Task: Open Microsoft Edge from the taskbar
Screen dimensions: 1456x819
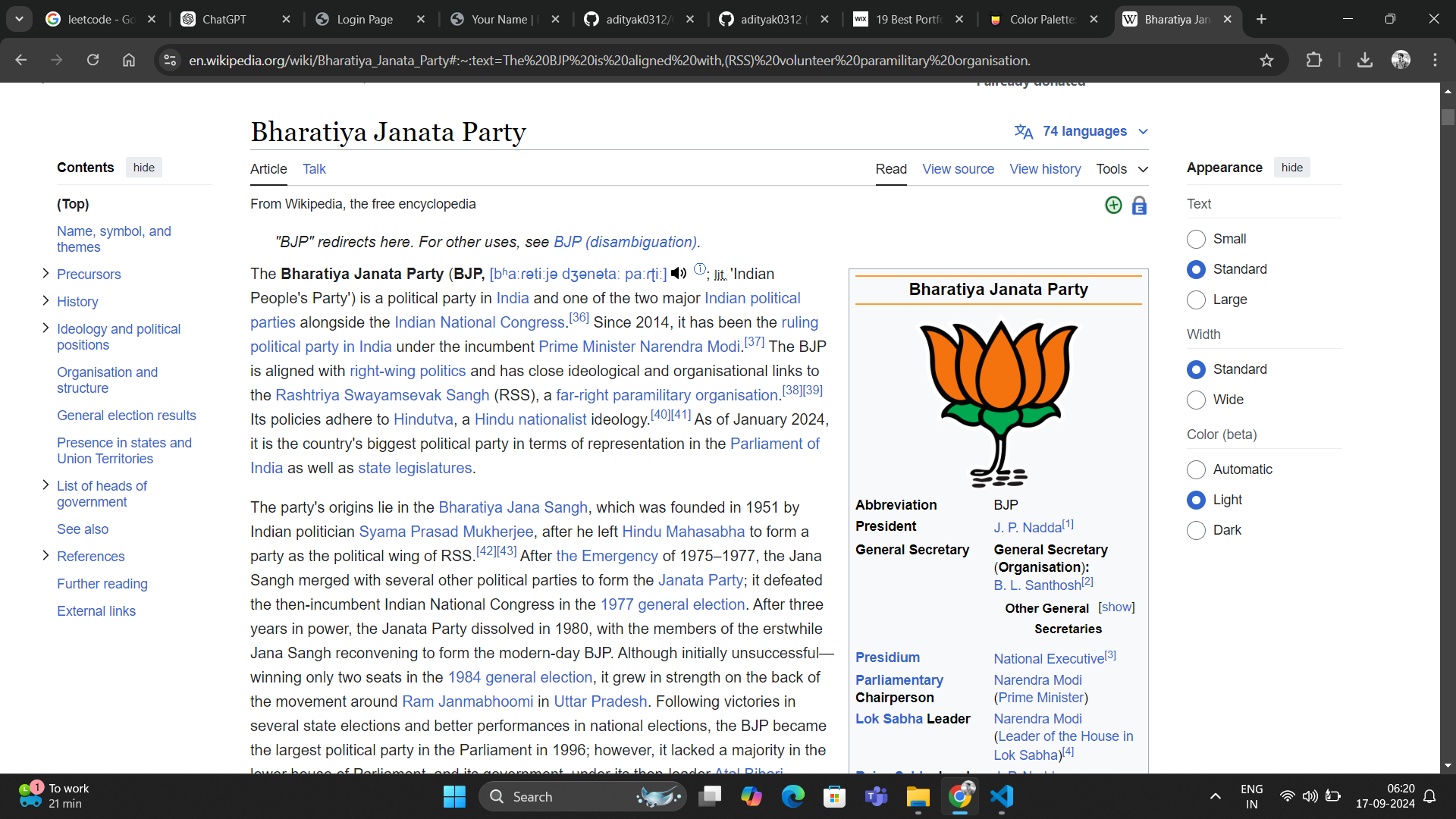Action: 793,796
